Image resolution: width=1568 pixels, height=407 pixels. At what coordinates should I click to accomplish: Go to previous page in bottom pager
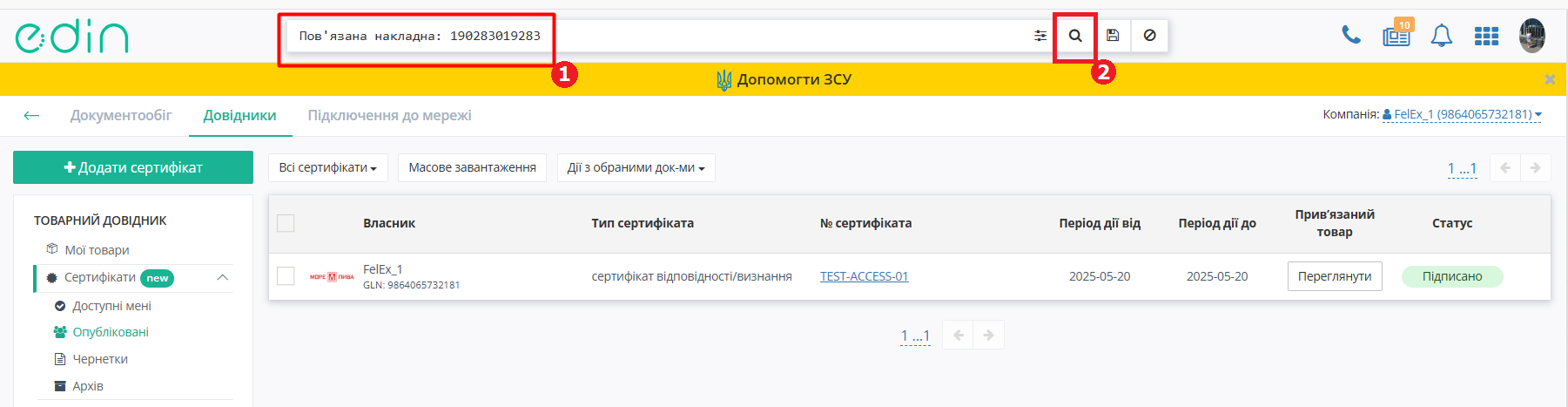click(x=959, y=335)
